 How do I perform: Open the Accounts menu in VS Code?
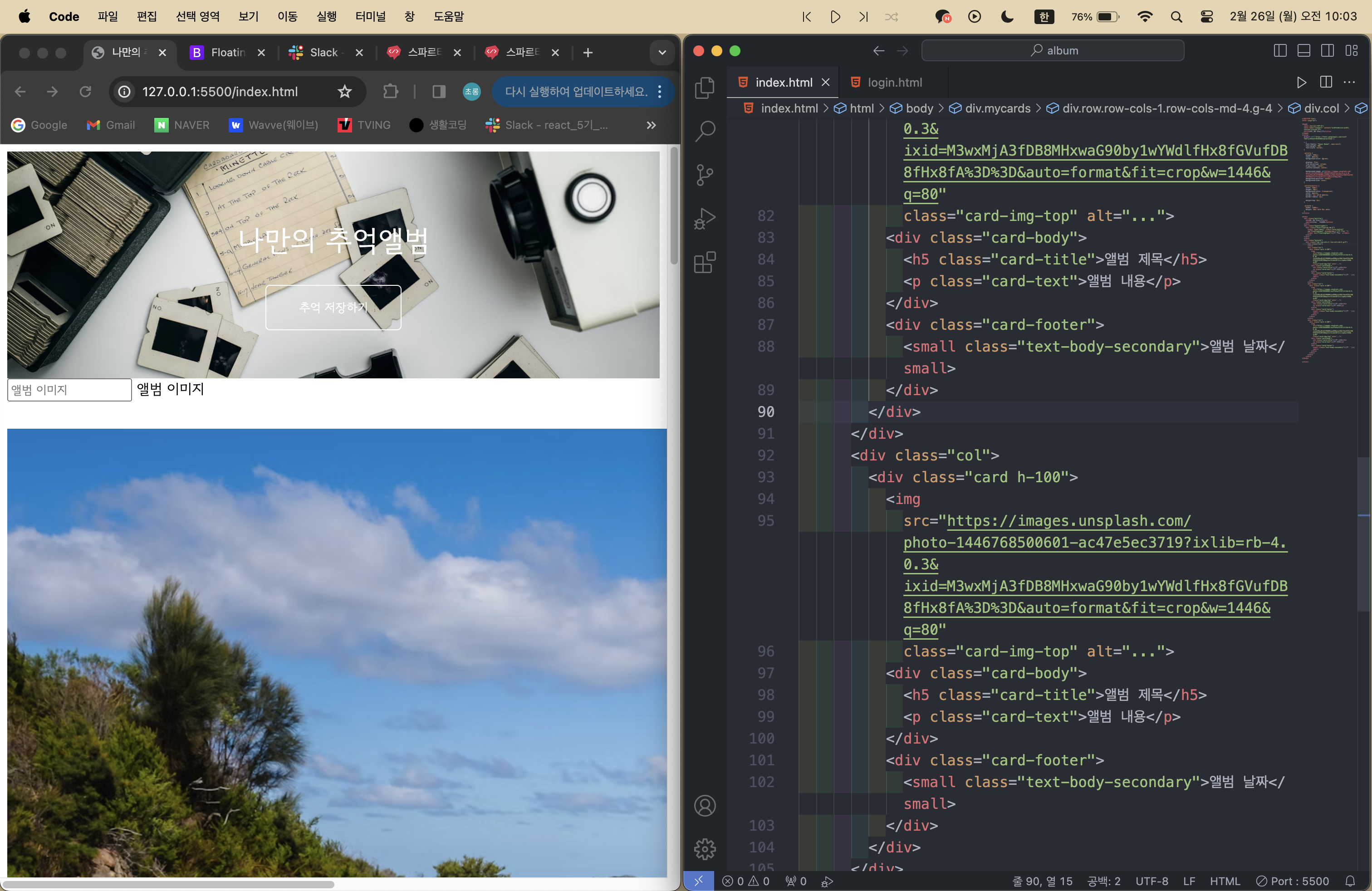705,806
